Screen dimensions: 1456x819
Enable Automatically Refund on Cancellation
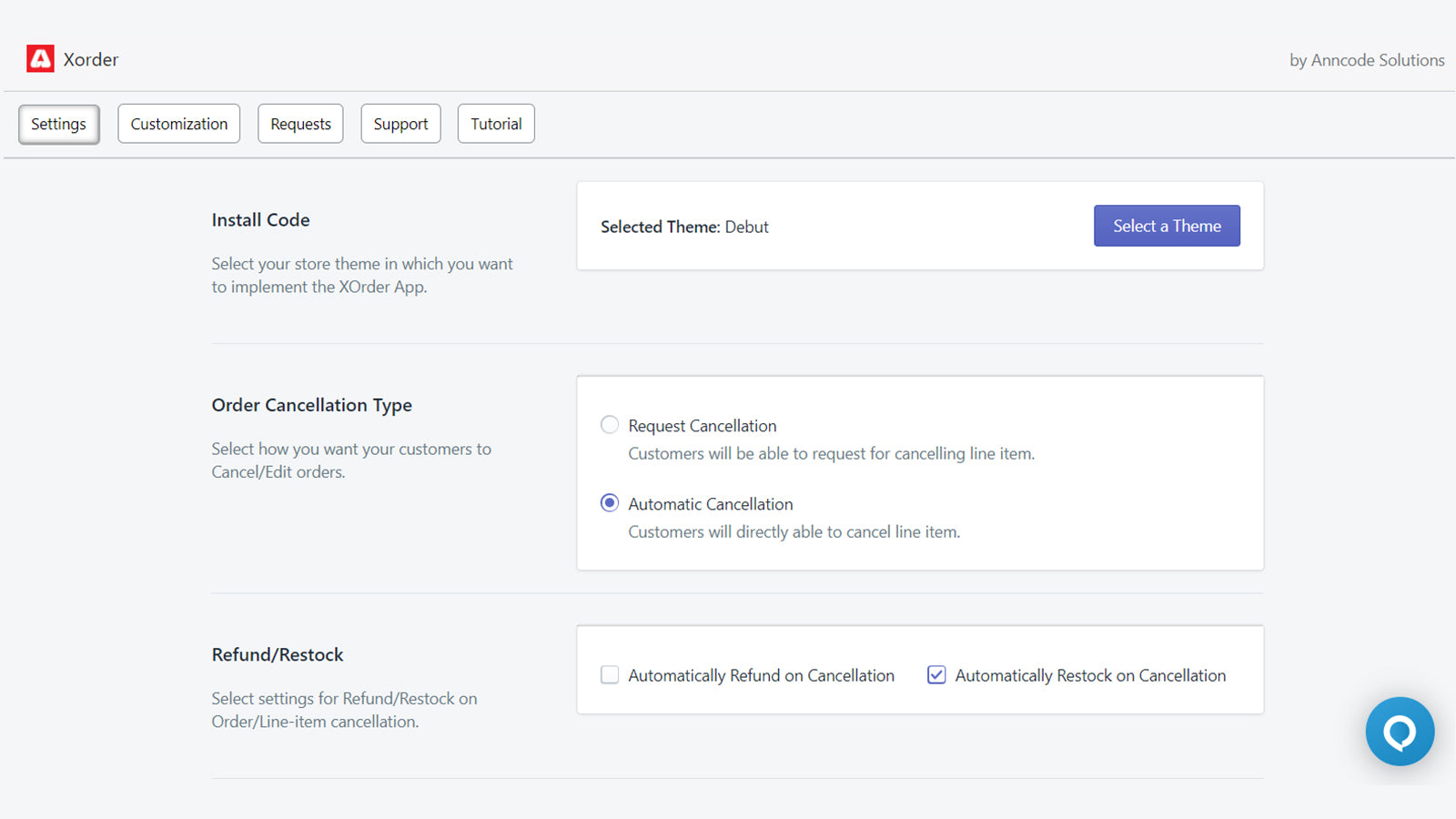[x=609, y=674]
